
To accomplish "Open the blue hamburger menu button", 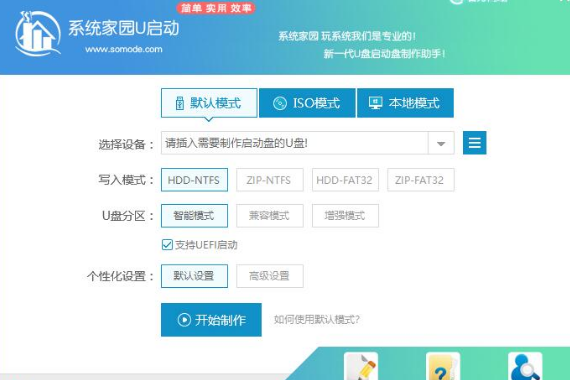I will click(x=474, y=143).
